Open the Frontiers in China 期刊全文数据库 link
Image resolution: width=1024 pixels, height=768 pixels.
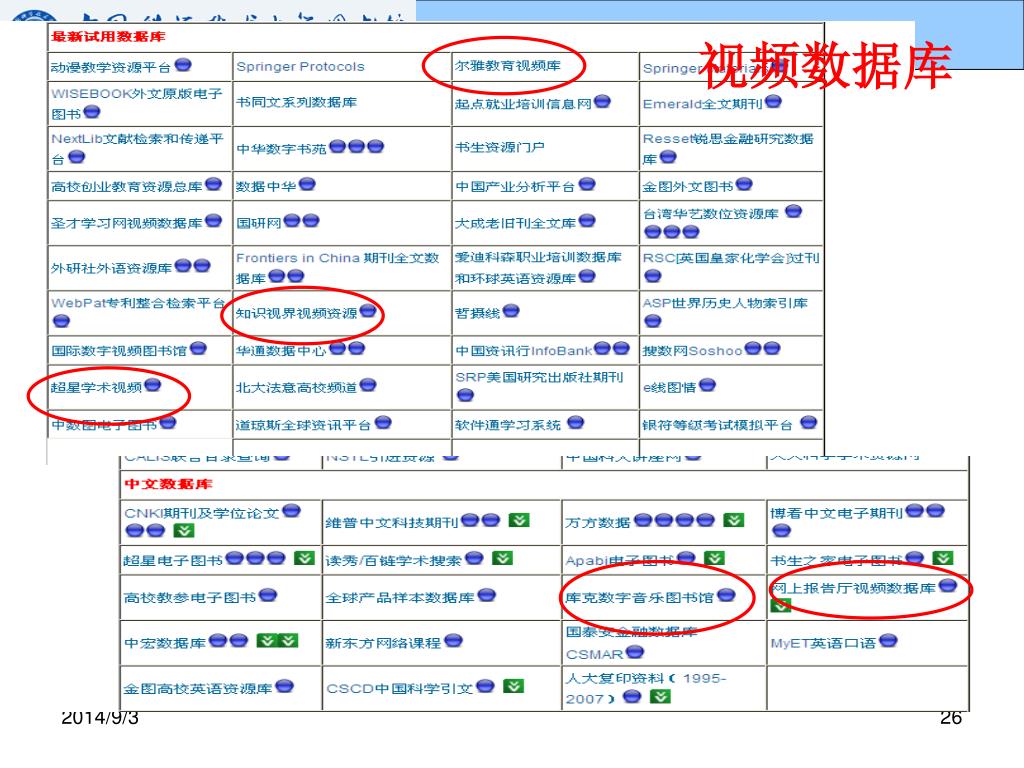point(338,268)
